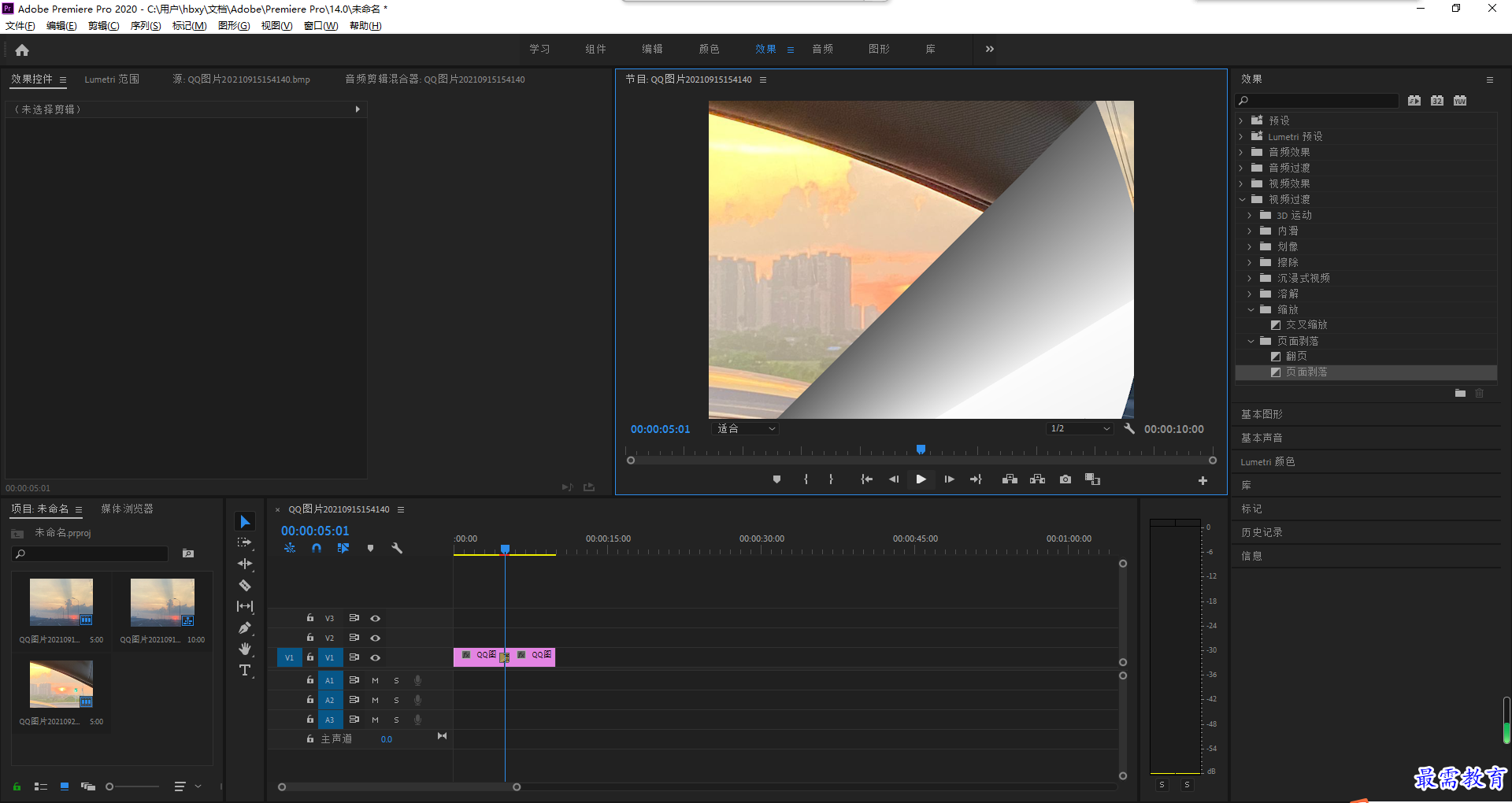The image size is (1512, 803).
Task: Select the 交叉缩放 transition
Action: point(1306,324)
